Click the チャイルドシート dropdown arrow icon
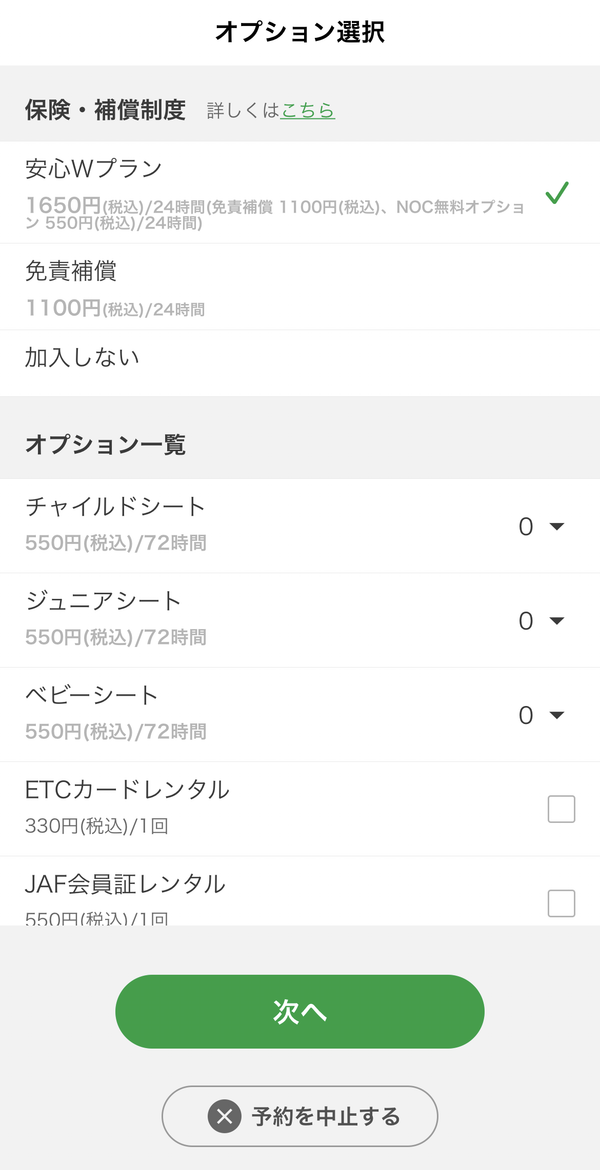This screenshot has width=600, height=1170. point(557,526)
